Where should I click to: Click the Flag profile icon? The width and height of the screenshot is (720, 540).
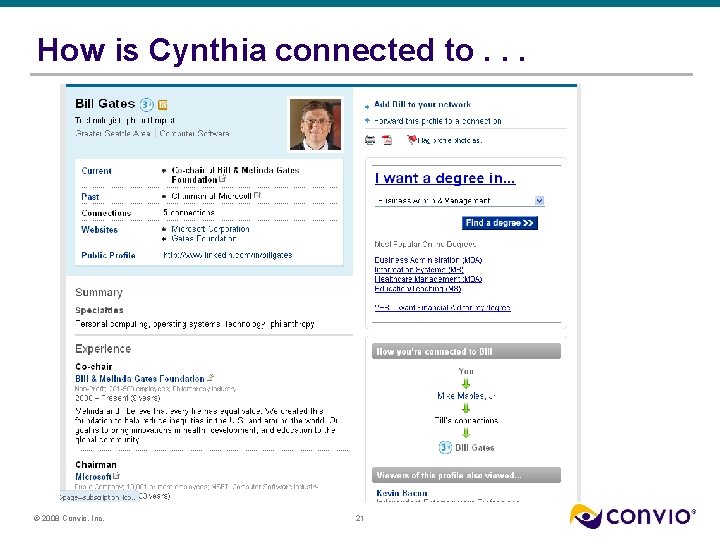pos(412,140)
